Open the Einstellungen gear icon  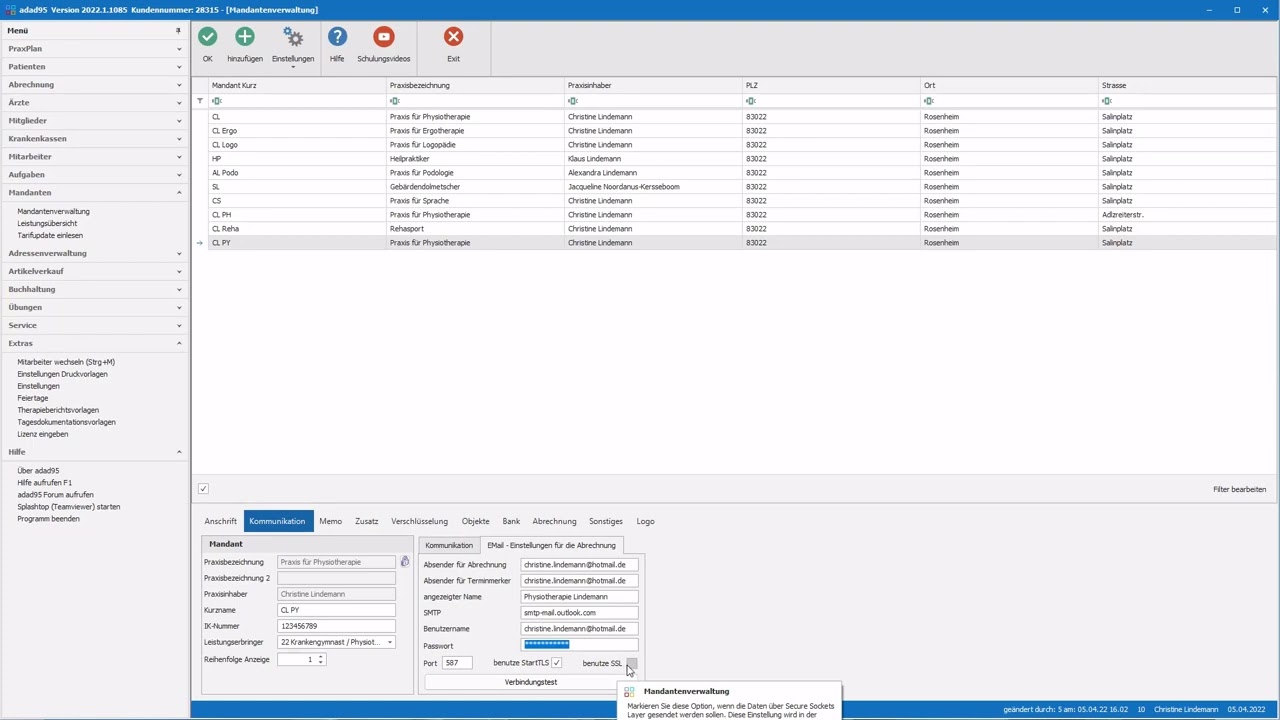point(292,37)
